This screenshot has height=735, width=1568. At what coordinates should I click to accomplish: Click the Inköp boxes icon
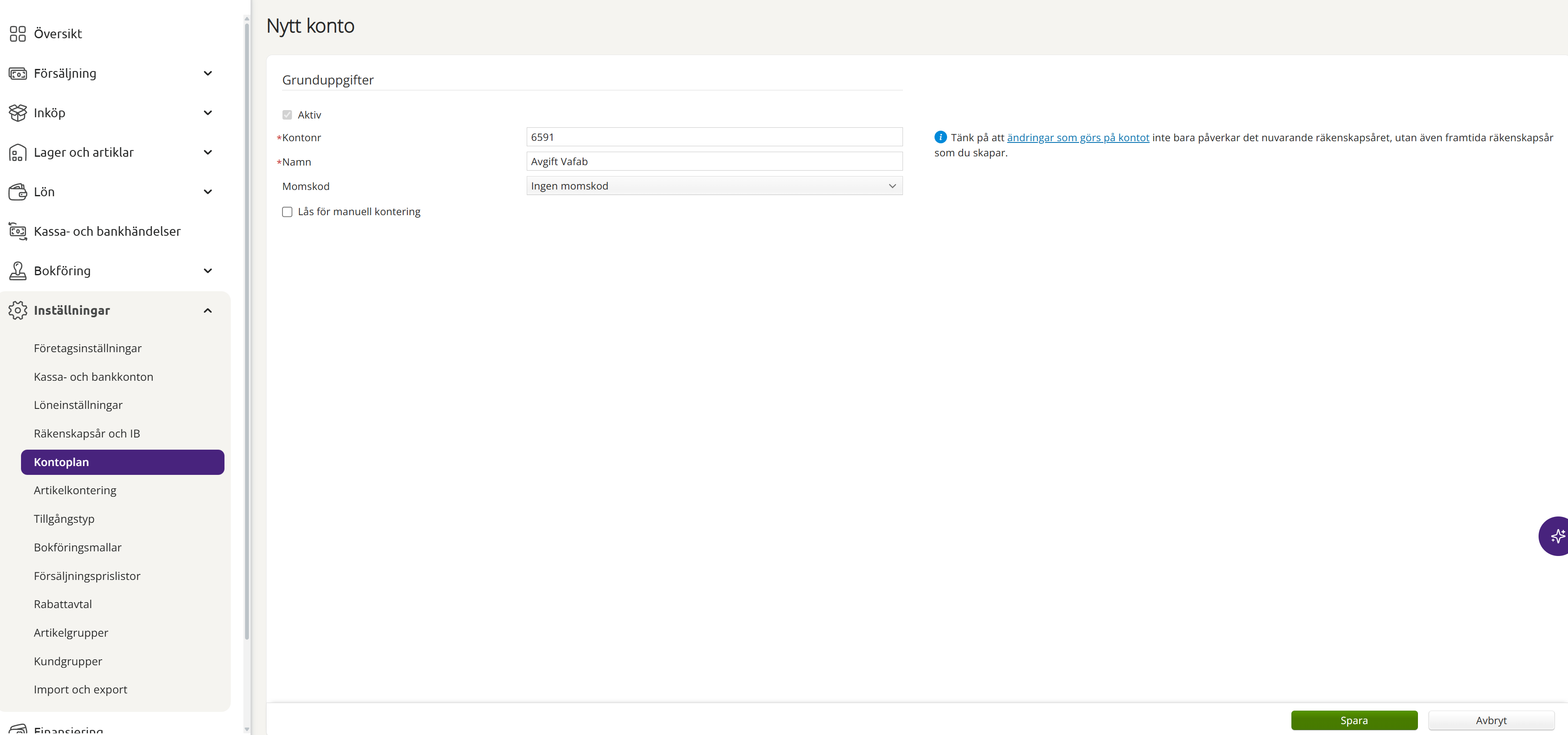point(18,113)
